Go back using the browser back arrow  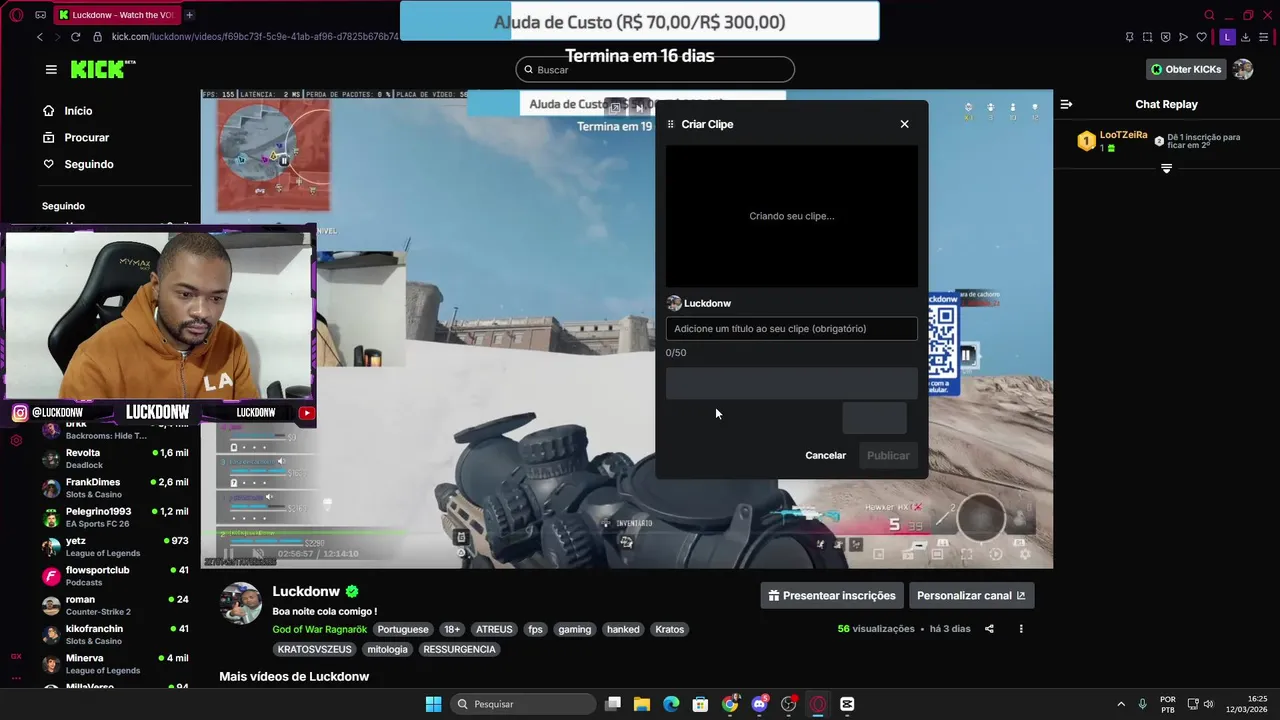click(x=40, y=37)
